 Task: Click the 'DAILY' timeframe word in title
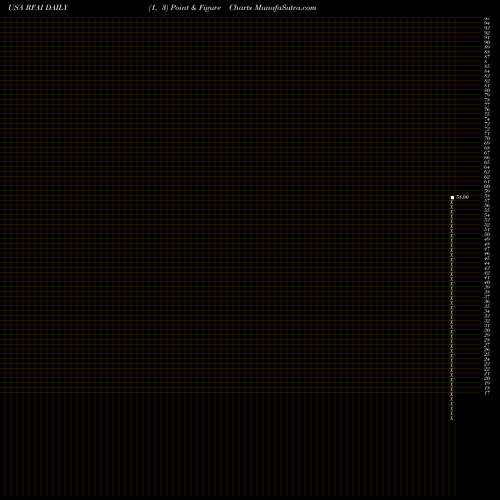coord(57,8)
